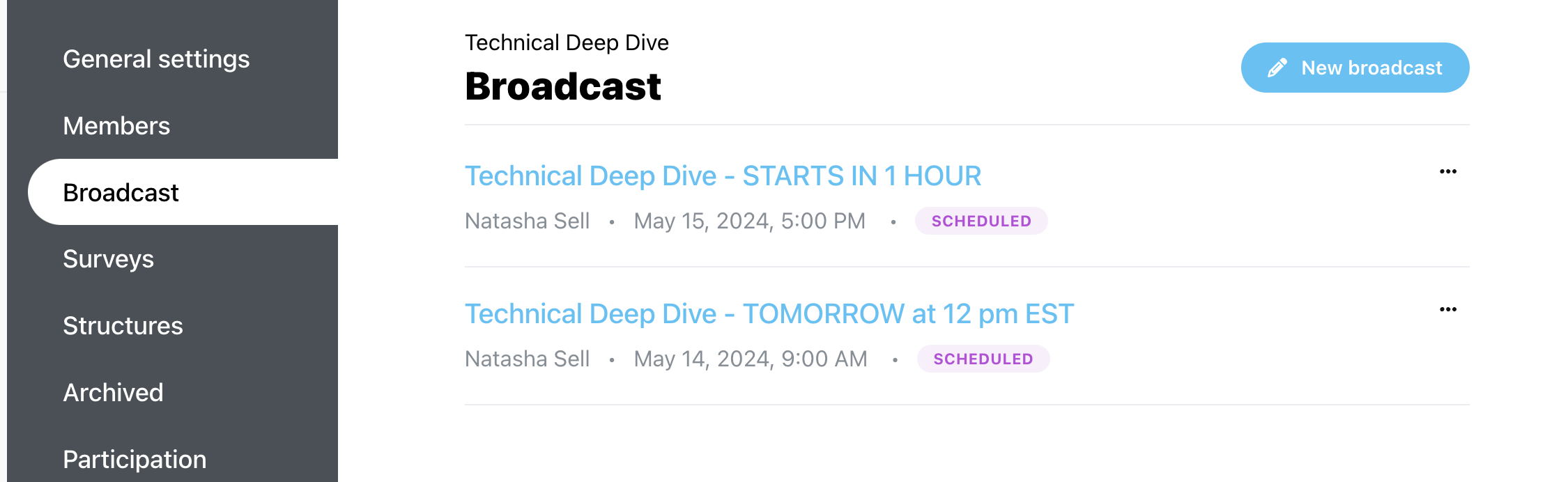Open more options for STARTS IN 1 HOUR broadcast
This screenshot has height=482, width=1568.
[x=1448, y=171]
